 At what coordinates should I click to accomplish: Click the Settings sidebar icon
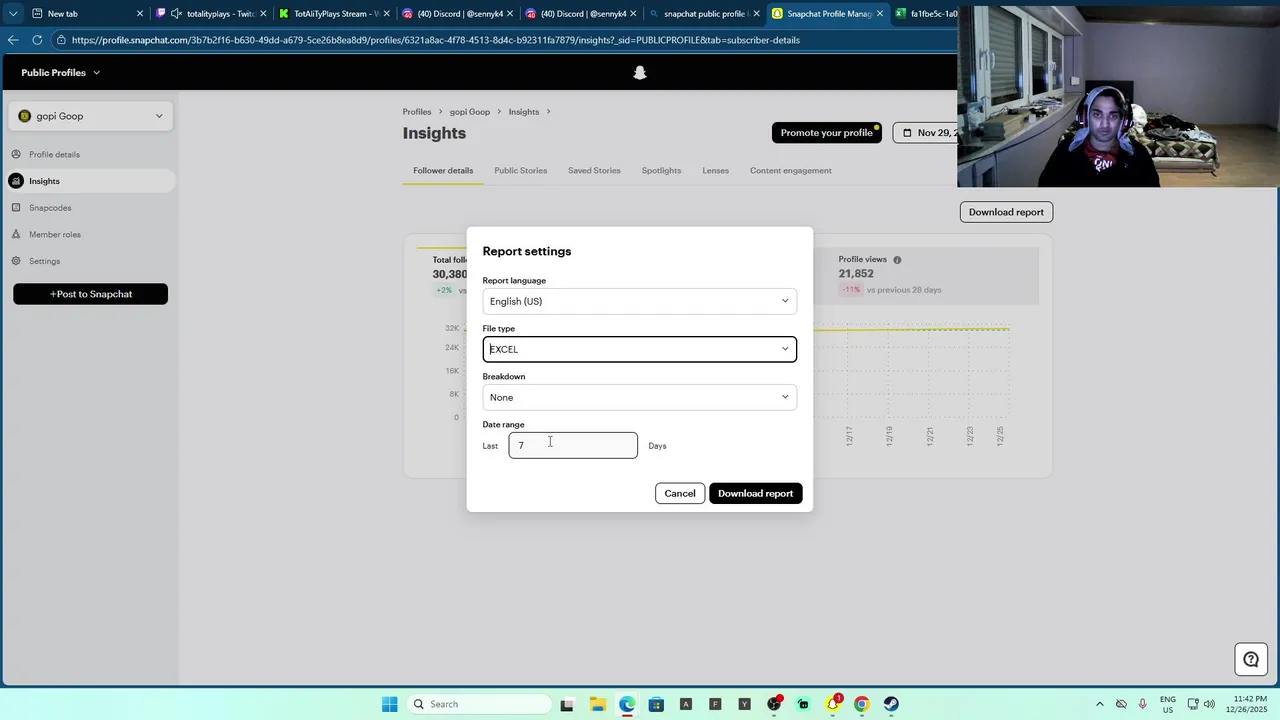(x=16, y=261)
